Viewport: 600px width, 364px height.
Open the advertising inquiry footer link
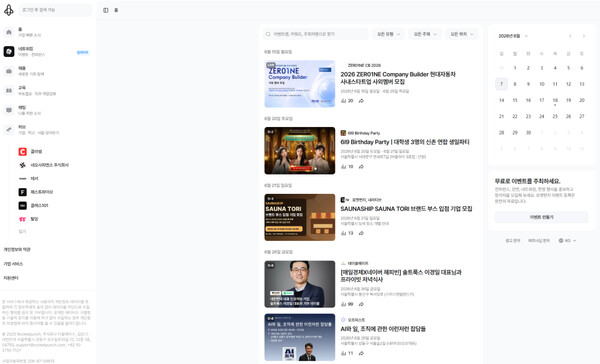pyautogui.click(x=512, y=241)
